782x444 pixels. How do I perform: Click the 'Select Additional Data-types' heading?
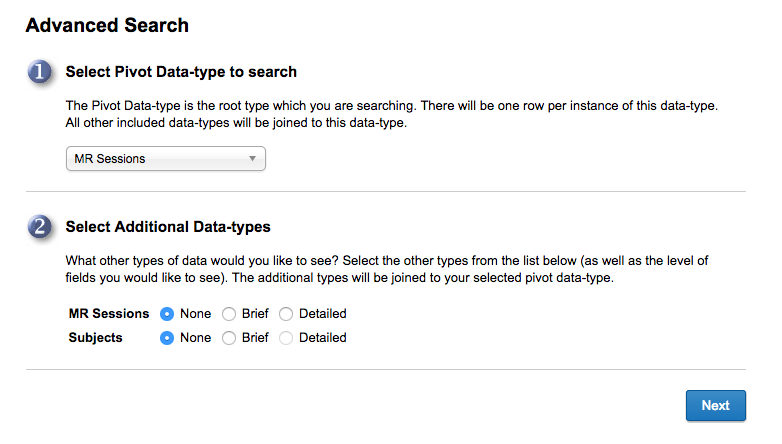coord(168,227)
